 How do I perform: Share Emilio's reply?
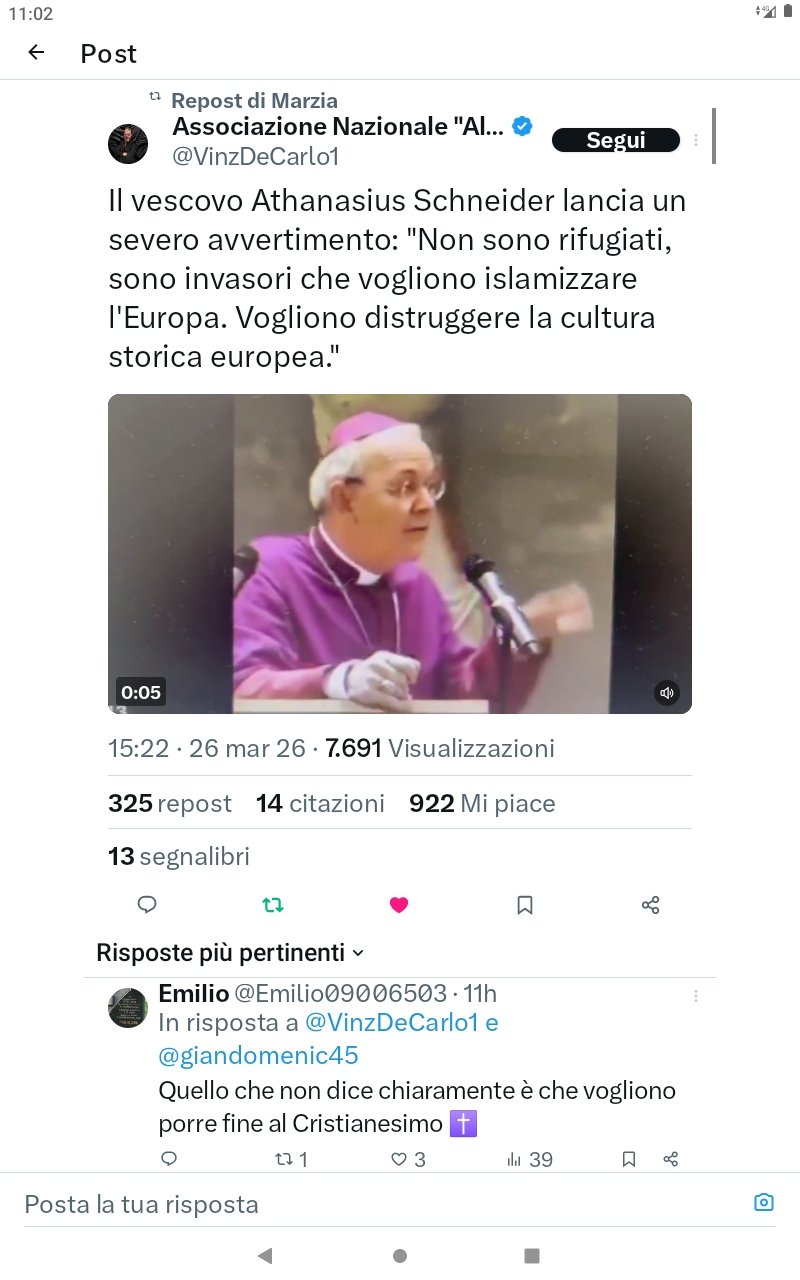(x=671, y=1159)
